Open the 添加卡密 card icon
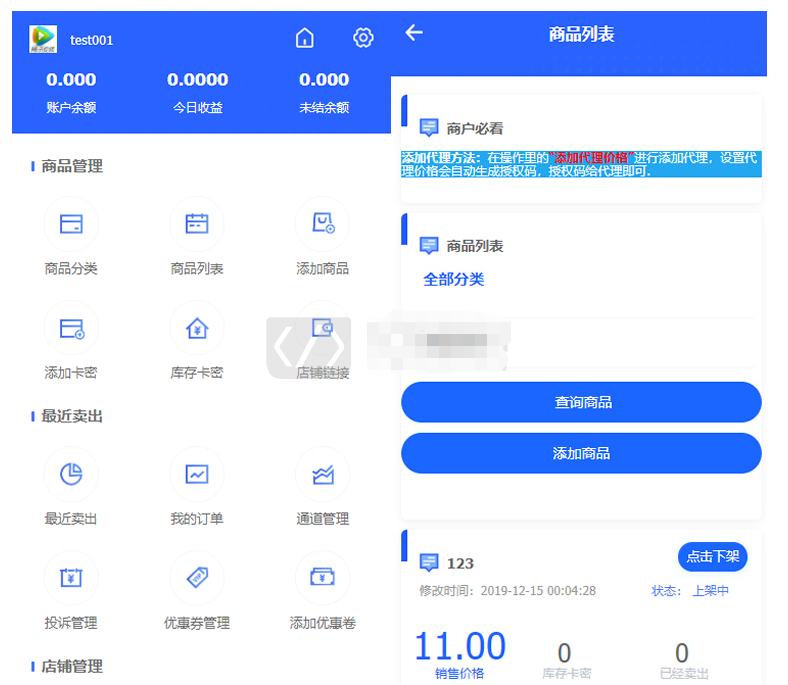788x685 pixels. [x=71, y=328]
